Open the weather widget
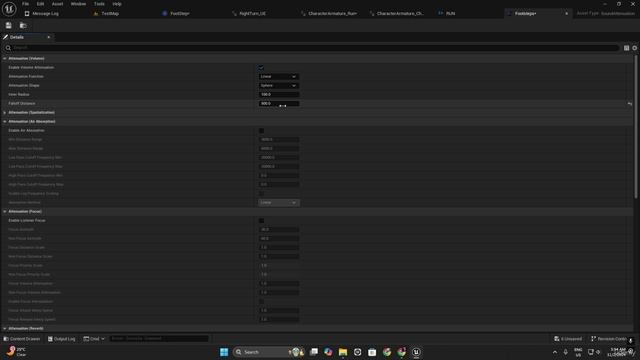The width and height of the screenshot is (640, 360). point(17,352)
